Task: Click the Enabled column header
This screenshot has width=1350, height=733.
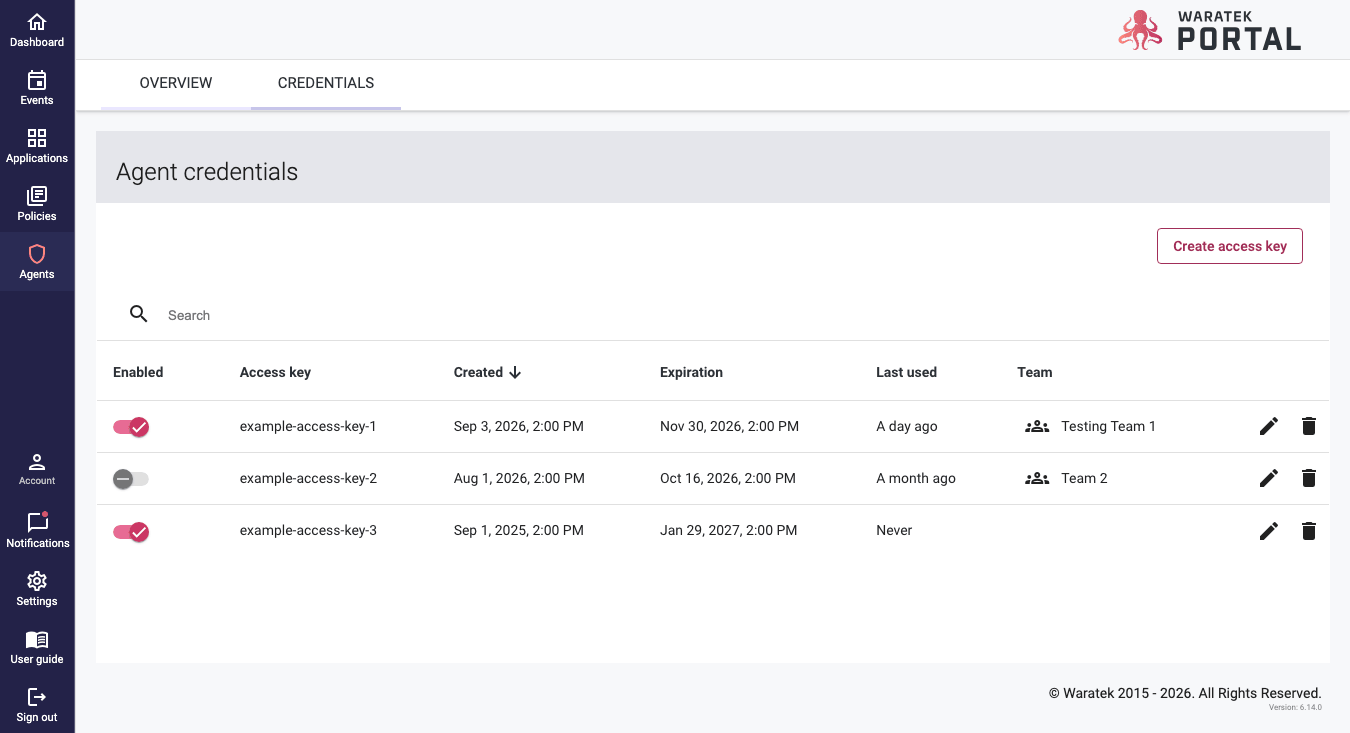Action: point(138,372)
